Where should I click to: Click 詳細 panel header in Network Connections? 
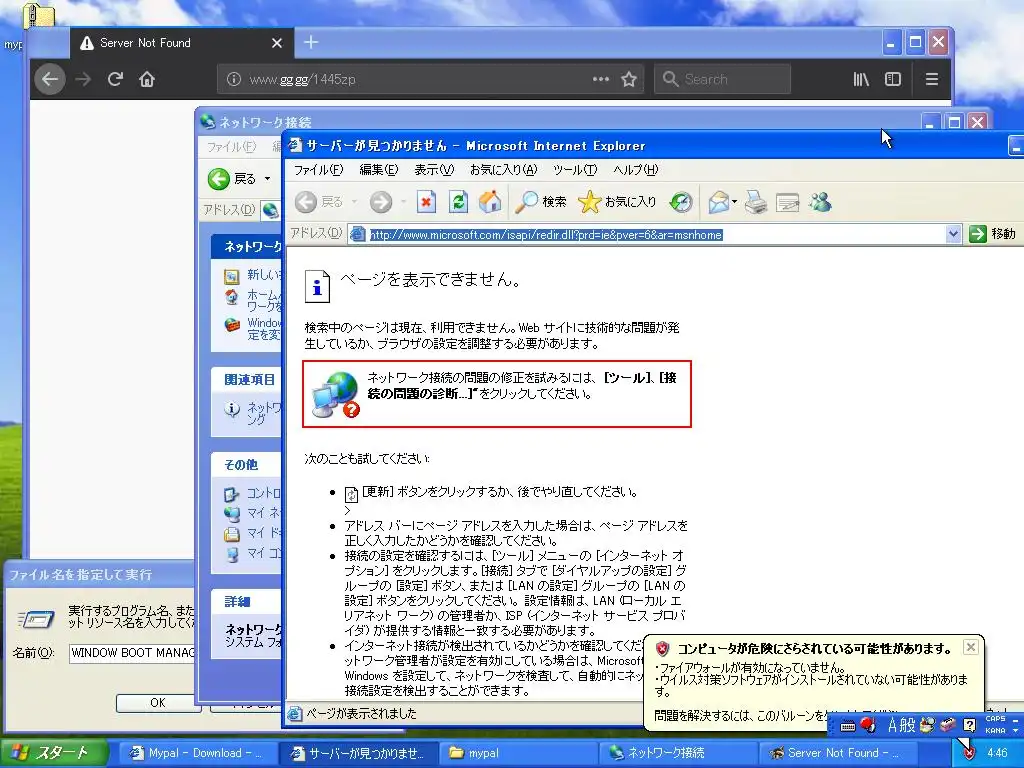[237, 601]
